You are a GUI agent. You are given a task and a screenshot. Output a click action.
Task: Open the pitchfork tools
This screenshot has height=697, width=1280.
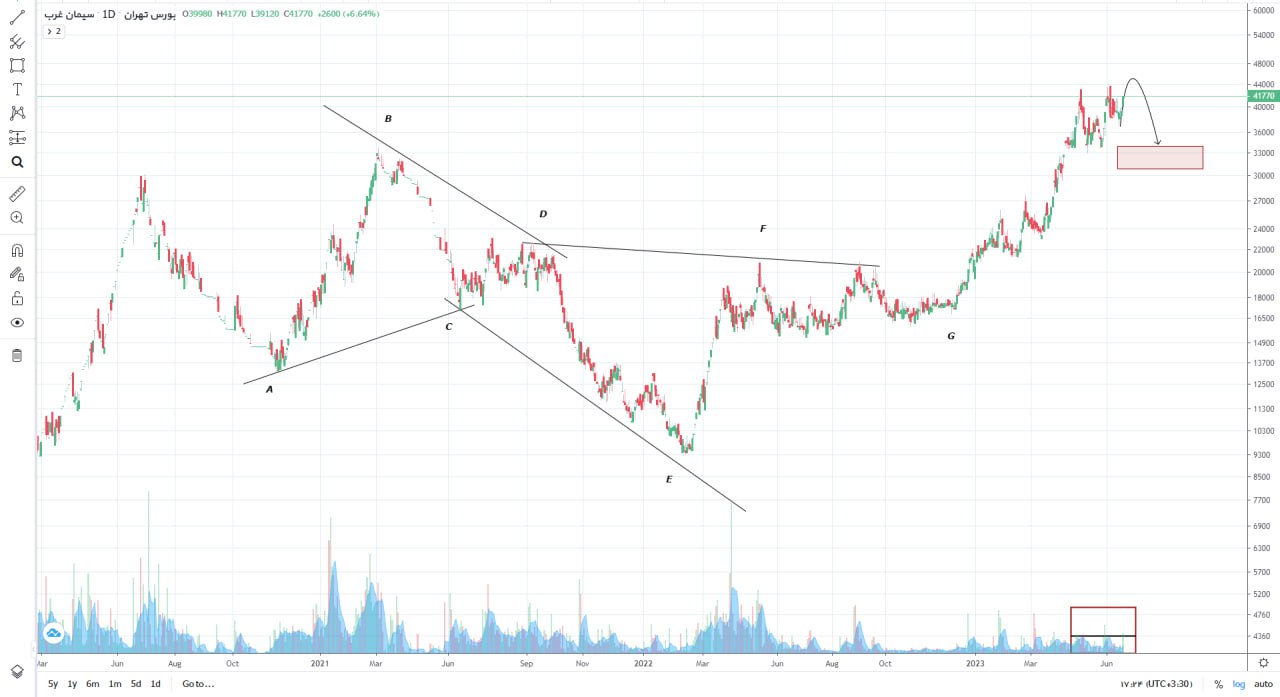17,41
